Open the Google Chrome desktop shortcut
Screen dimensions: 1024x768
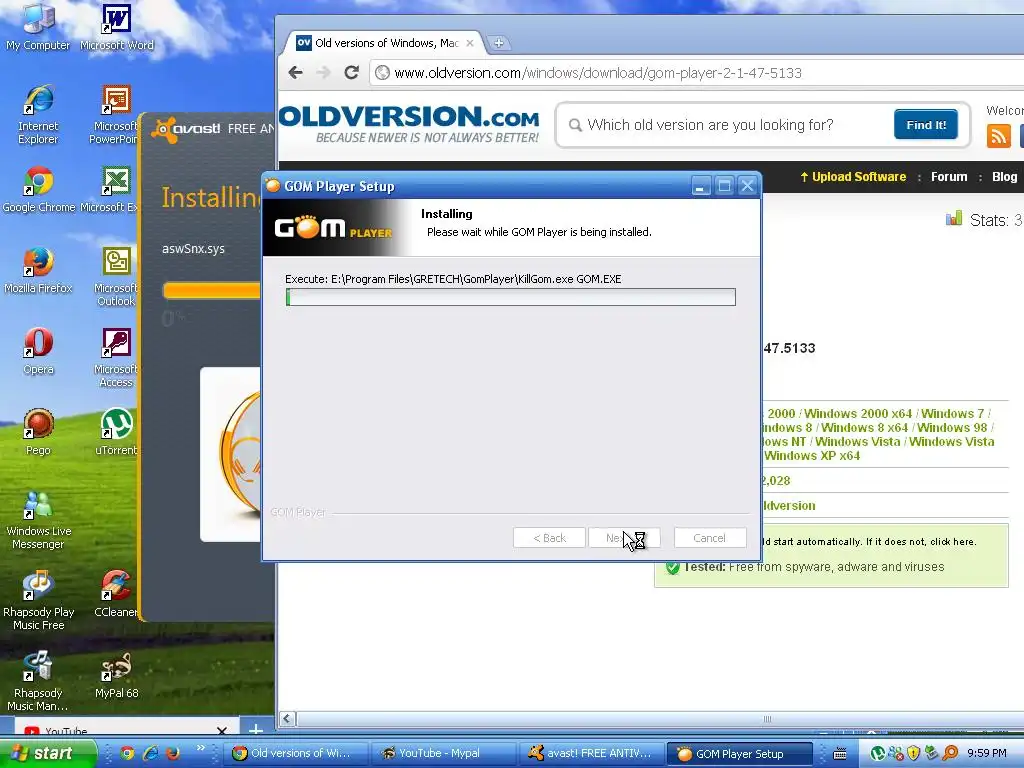(39, 189)
